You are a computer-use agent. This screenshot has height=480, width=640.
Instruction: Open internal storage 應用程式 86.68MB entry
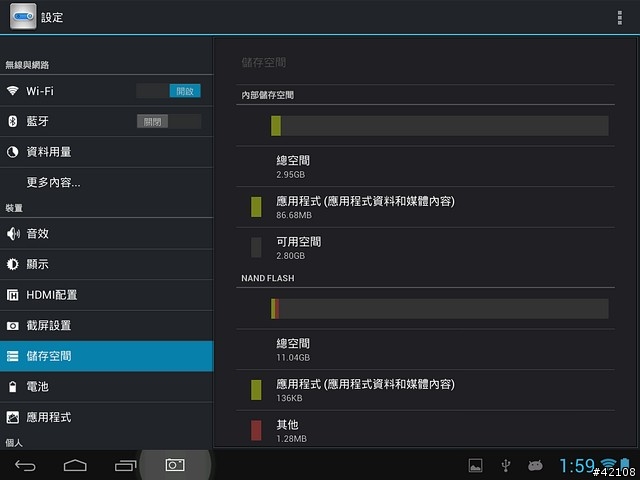[425, 207]
